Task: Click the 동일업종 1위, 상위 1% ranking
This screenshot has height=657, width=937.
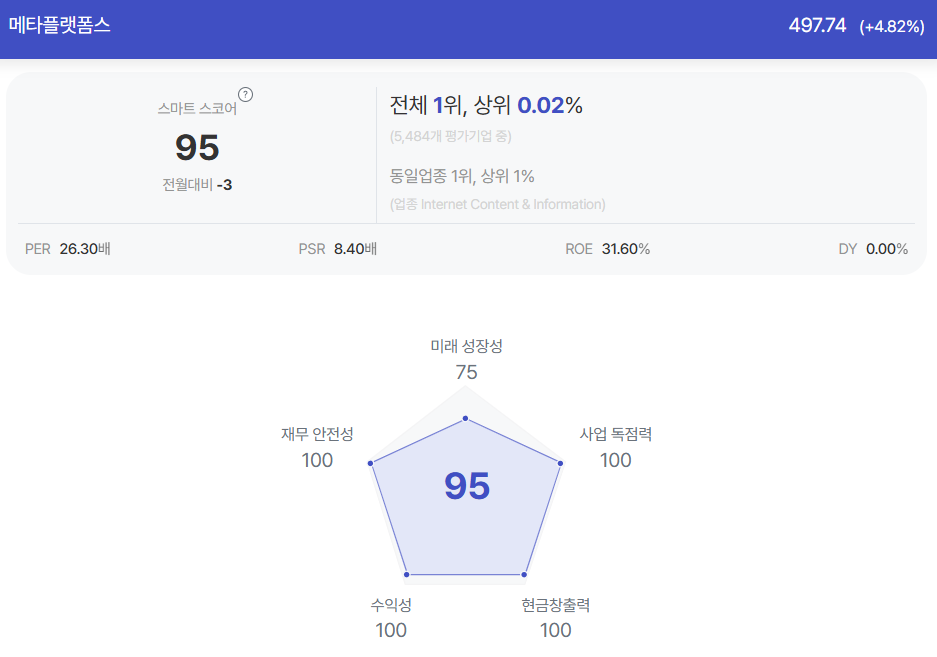Action: (x=462, y=176)
